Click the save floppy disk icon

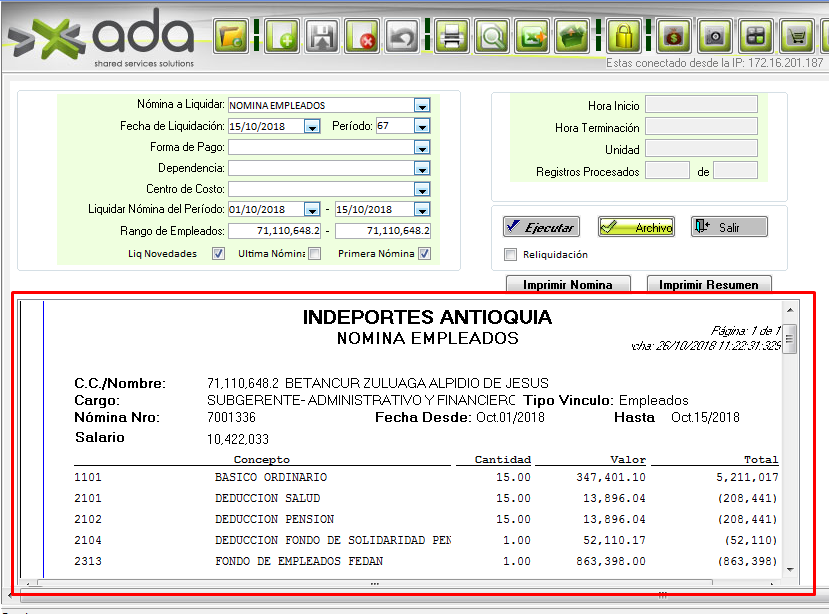click(x=322, y=37)
